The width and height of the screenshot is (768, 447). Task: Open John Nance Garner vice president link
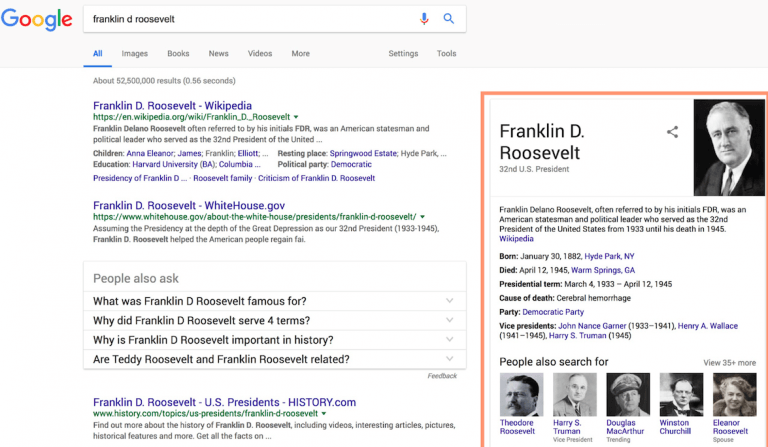[x=592, y=326]
